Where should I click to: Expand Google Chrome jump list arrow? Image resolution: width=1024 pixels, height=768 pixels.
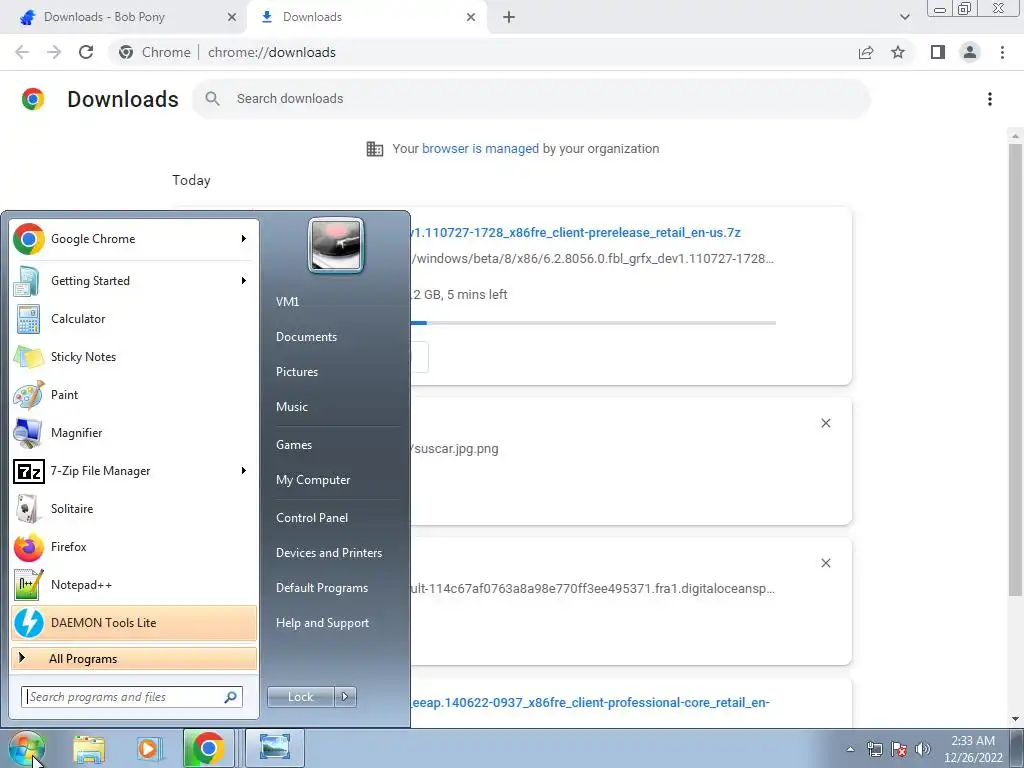[x=244, y=239]
